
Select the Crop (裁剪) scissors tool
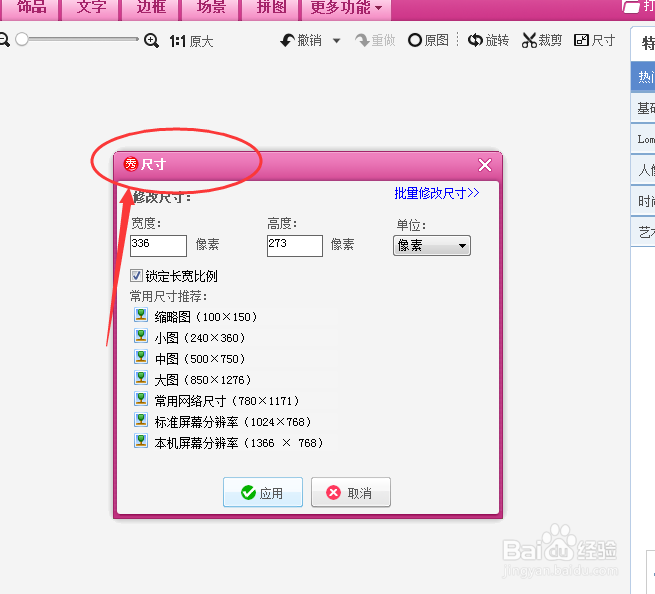click(529, 41)
